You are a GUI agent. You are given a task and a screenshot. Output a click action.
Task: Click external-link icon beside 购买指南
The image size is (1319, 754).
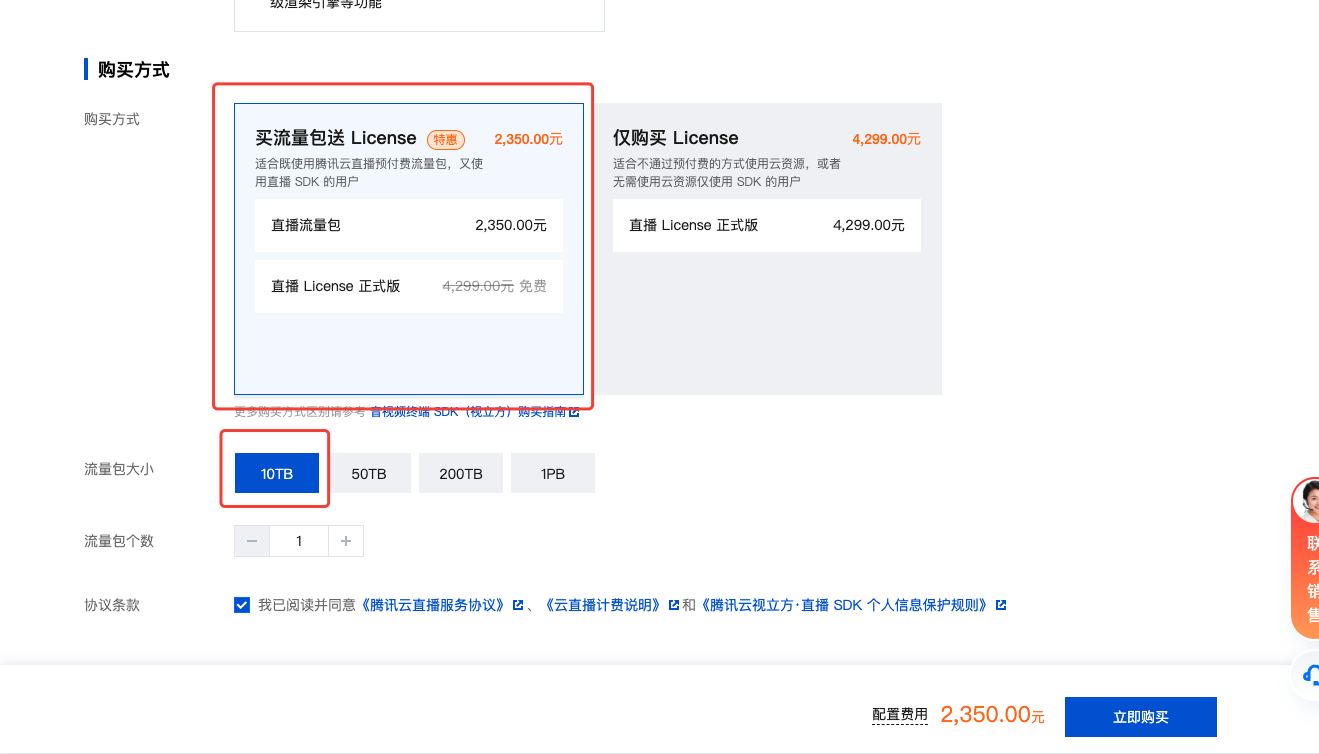[574, 412]
